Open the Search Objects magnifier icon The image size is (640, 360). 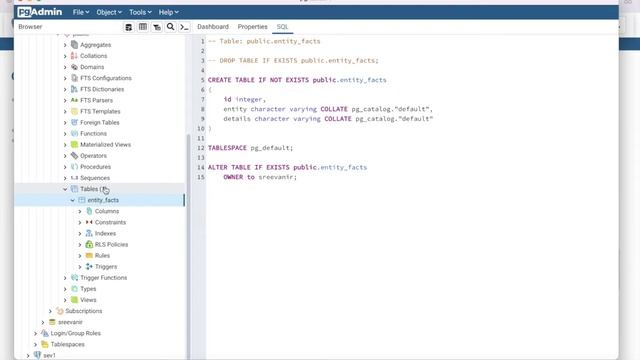tap(171, 27)
